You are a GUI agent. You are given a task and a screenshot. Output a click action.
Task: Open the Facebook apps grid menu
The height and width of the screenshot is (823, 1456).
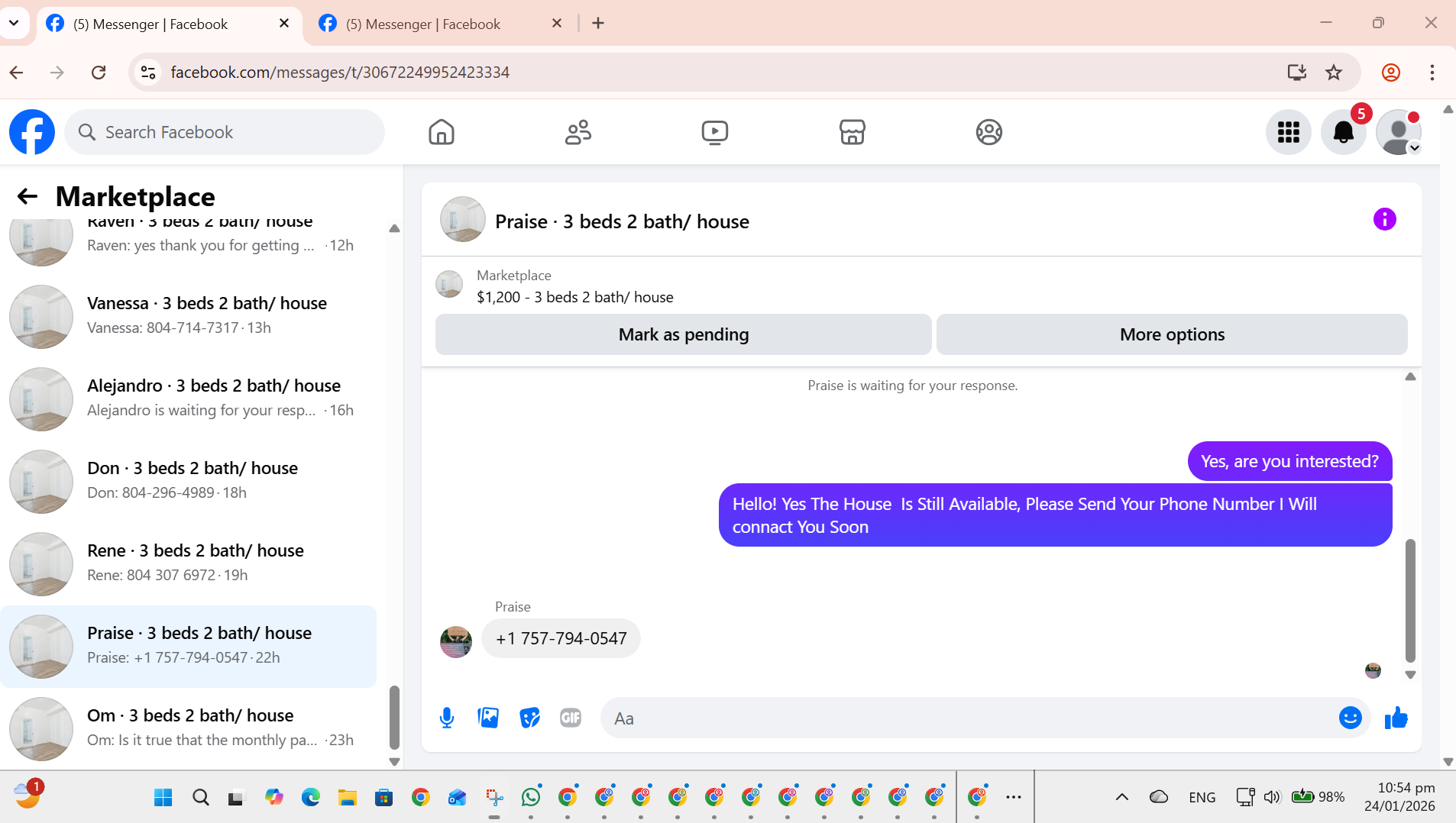(x=1289, y=132)
